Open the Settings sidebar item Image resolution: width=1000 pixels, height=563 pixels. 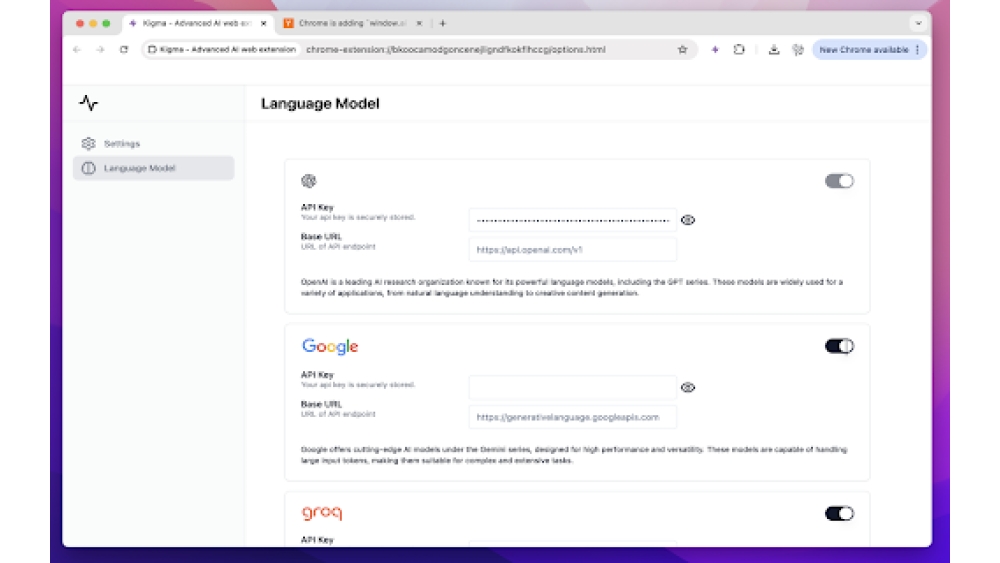point(153,143)
